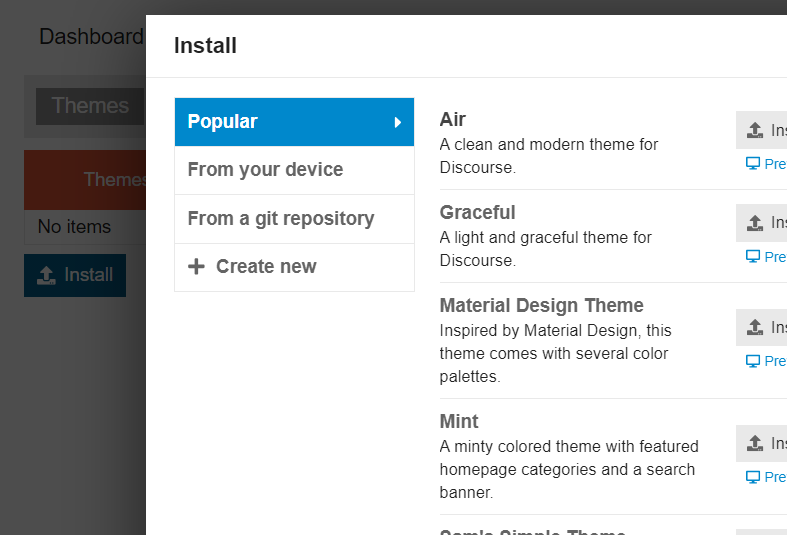Click the arrow on Popular tab
The height and width of the screenshot is (535, 787).
[398, 122]
